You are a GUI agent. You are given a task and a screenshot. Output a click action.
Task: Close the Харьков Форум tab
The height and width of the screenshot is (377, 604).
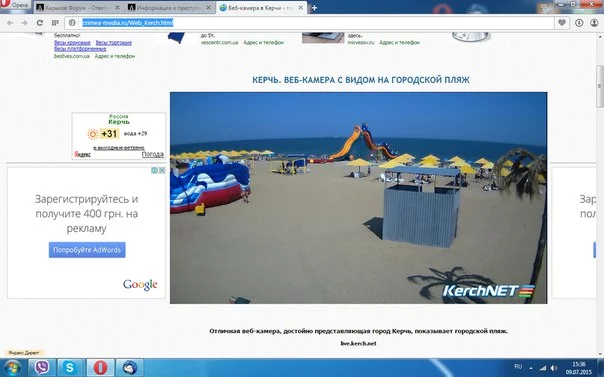117,8
